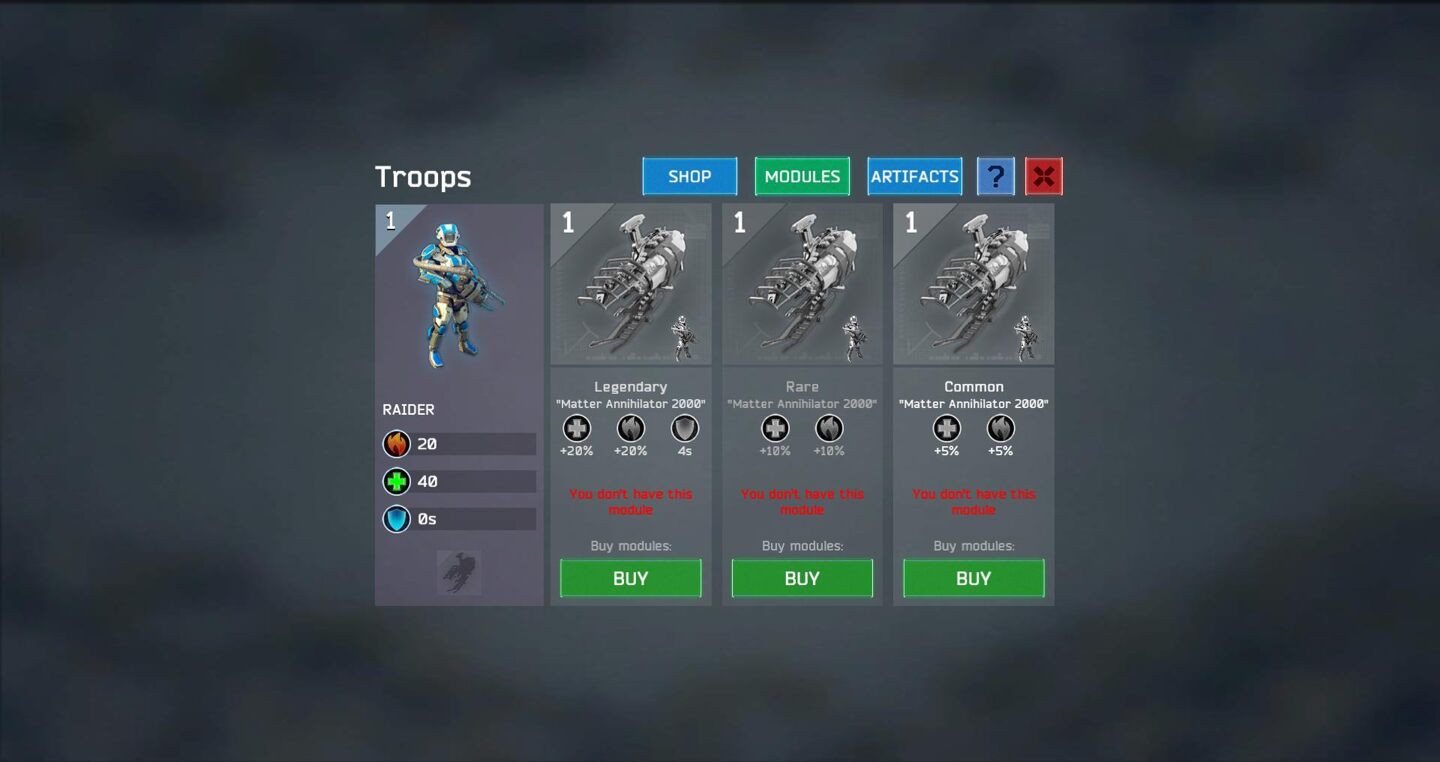Click the Raider attack flame icon
The width and height of the screenshot is (1440, 762).
[x=397, y=444]
